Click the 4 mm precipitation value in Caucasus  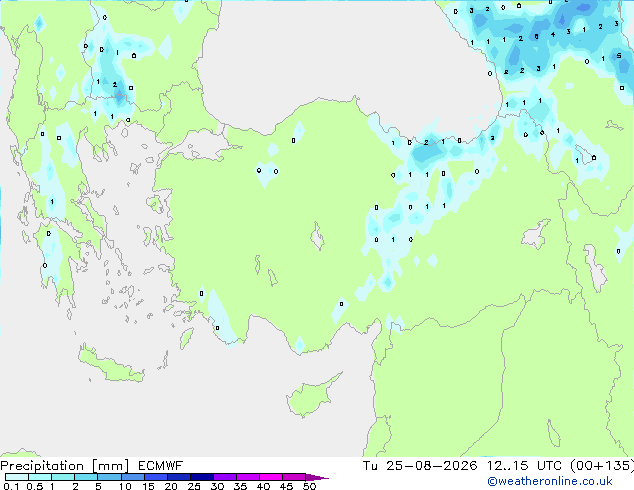(553, 35)
